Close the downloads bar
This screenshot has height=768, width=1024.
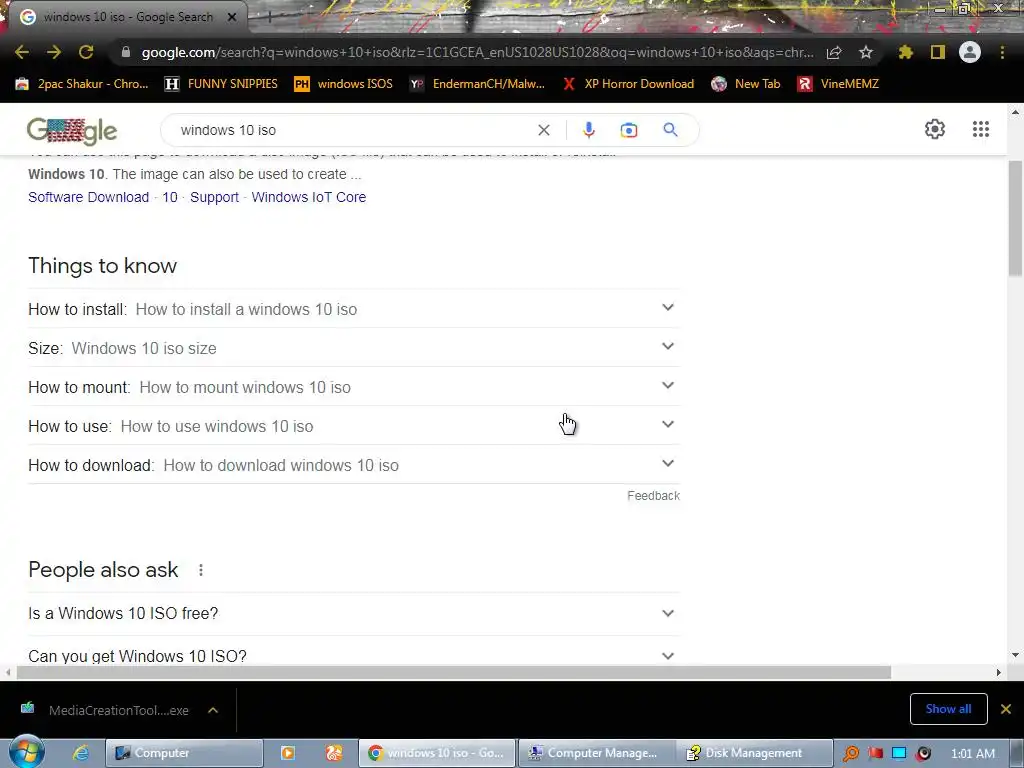[x=1006, y=709]
